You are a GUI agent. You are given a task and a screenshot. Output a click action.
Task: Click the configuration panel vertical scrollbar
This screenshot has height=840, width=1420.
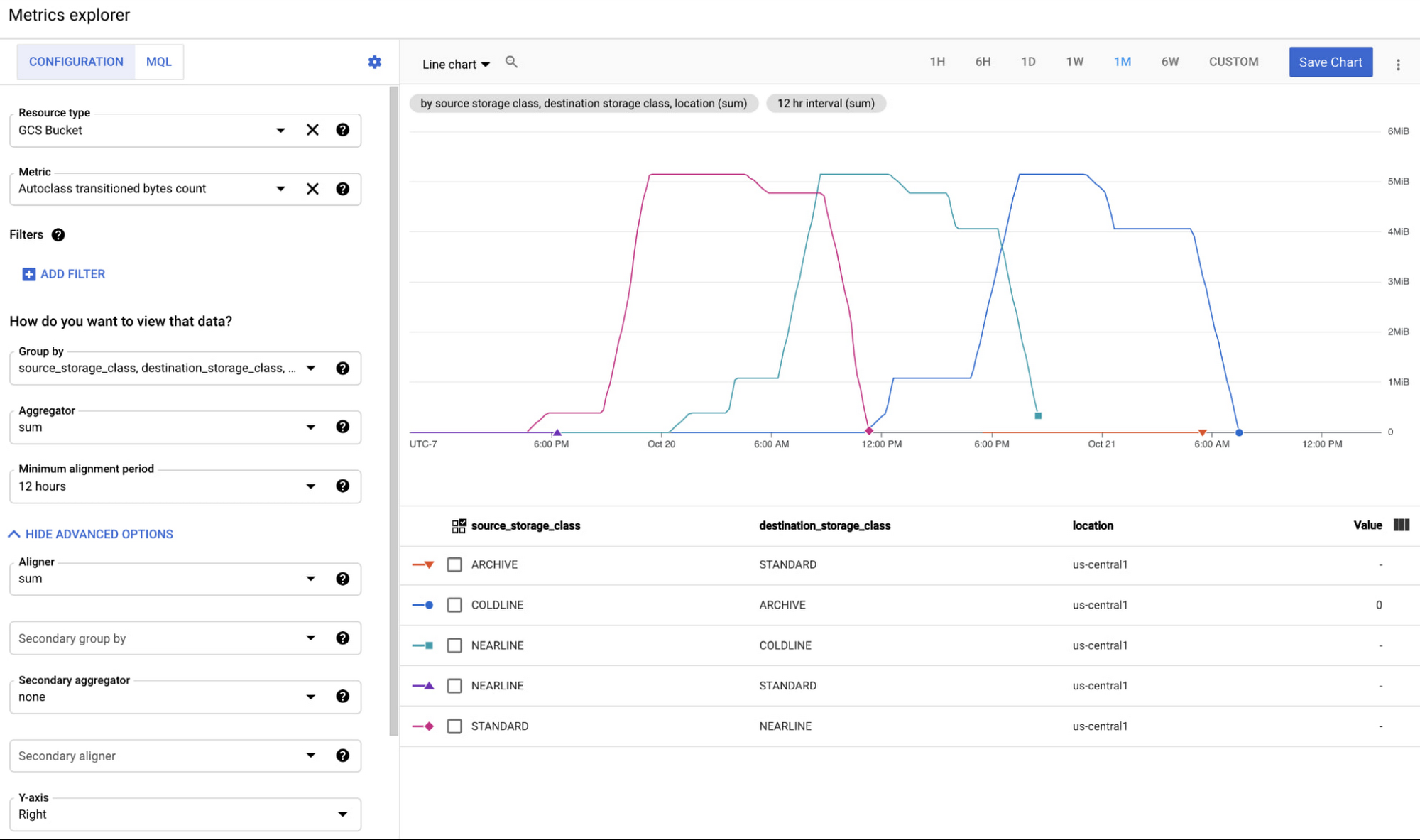(394, 411)
